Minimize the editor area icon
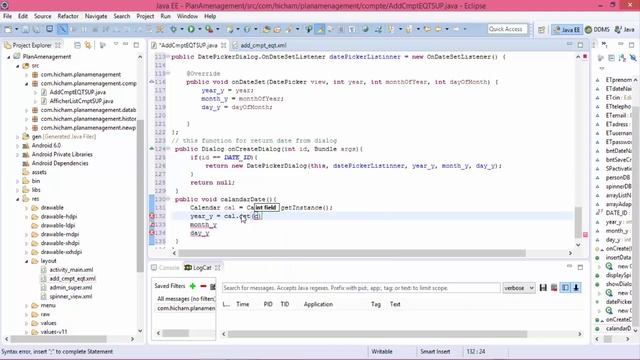 (569, 44)
